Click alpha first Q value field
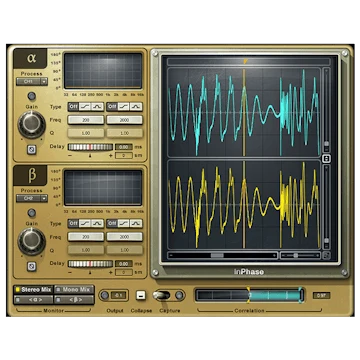 [86, 133]
